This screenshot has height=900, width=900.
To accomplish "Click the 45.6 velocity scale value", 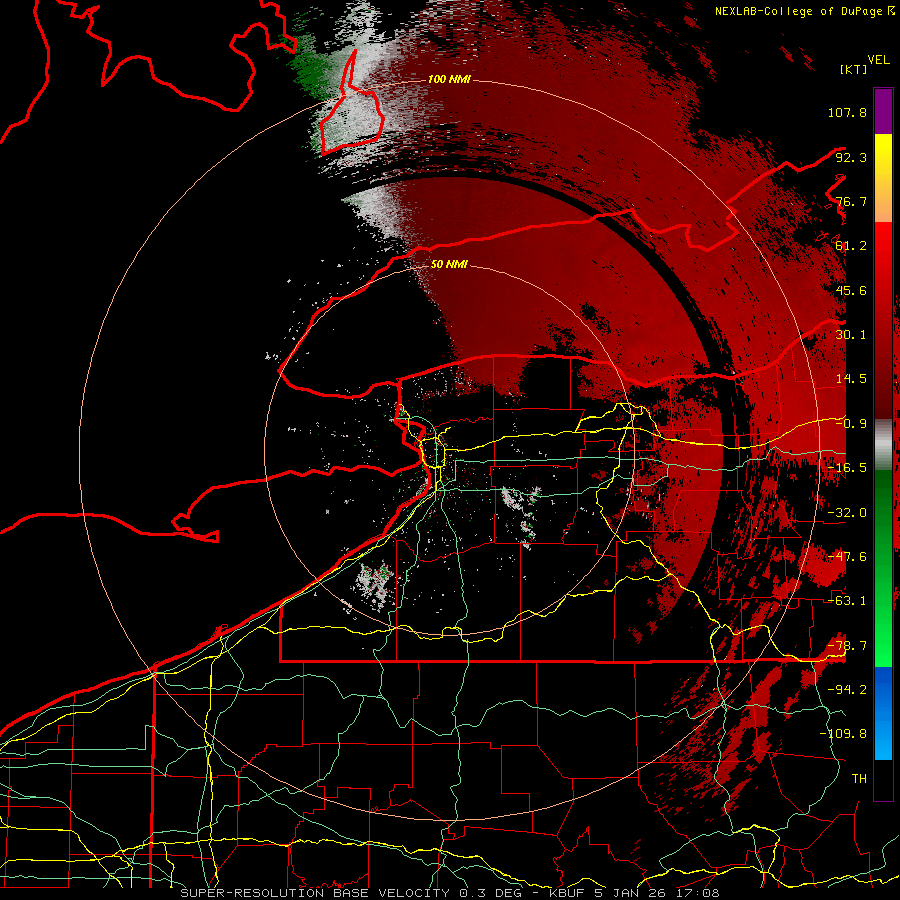I will pos(851,290).
